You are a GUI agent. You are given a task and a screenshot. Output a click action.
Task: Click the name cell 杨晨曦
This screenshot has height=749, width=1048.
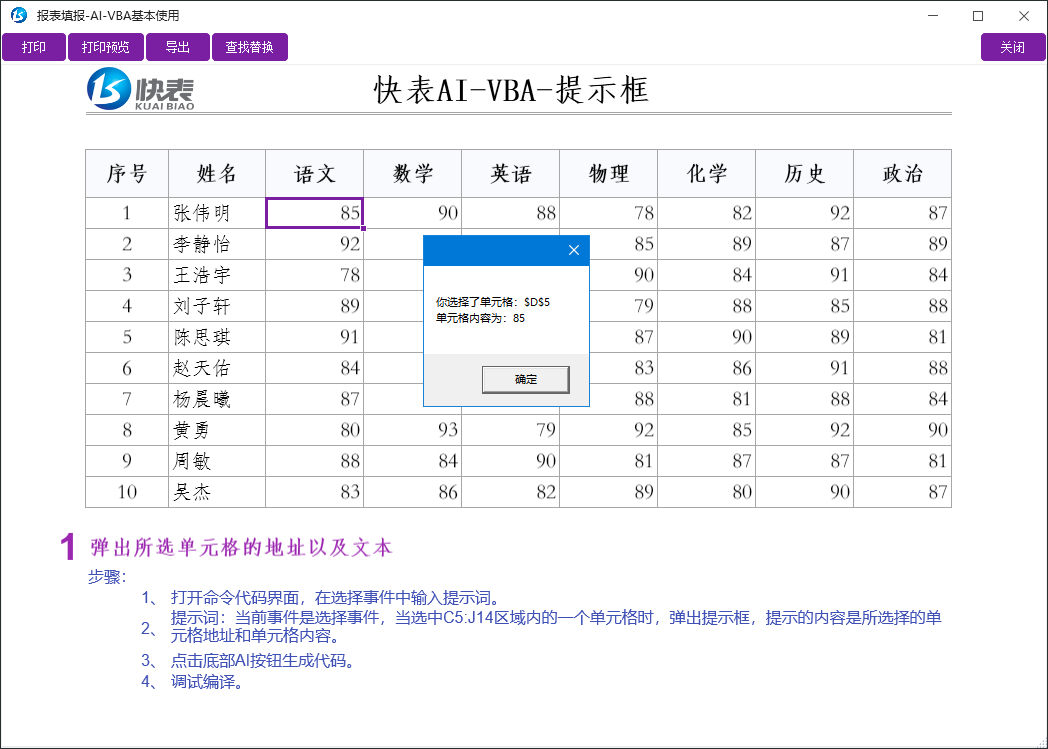click(217, 399)
